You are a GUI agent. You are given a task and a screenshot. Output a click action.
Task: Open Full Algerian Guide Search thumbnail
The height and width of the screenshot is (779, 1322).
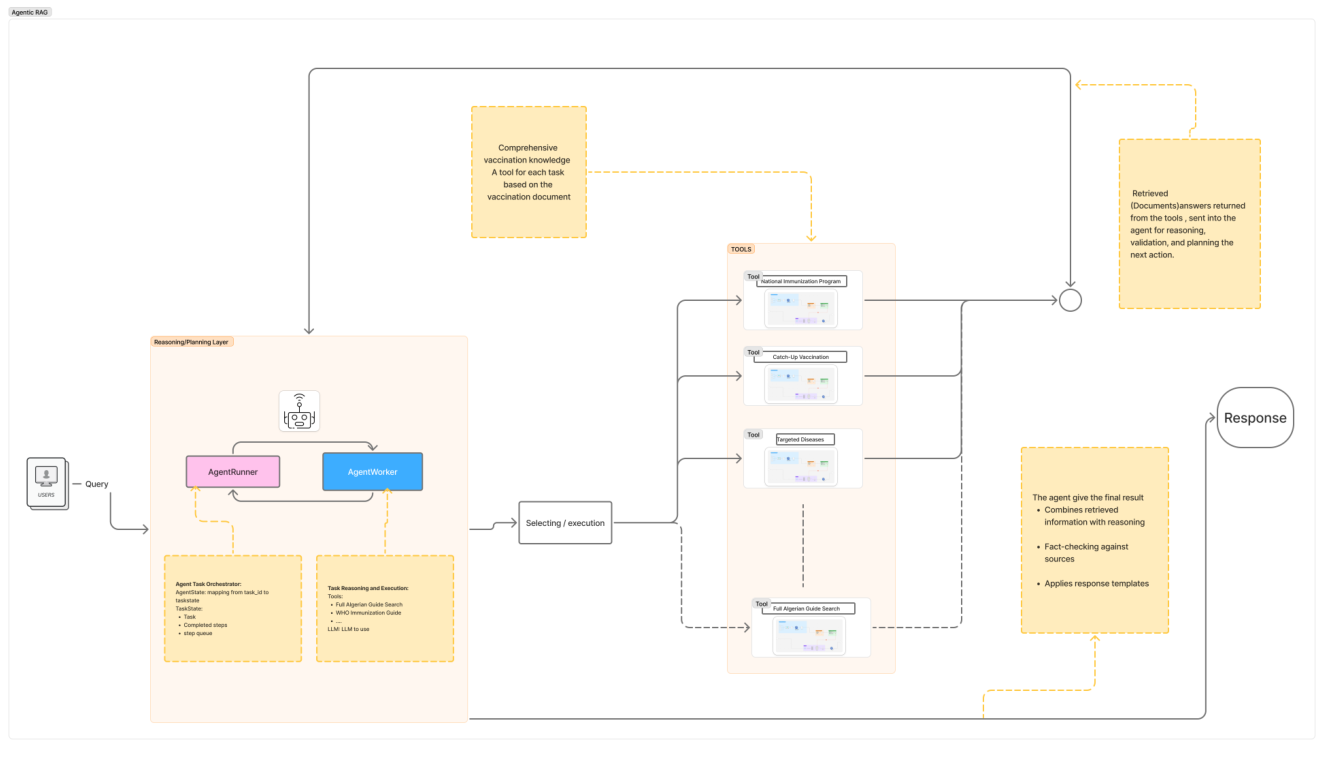pos(809,635)
